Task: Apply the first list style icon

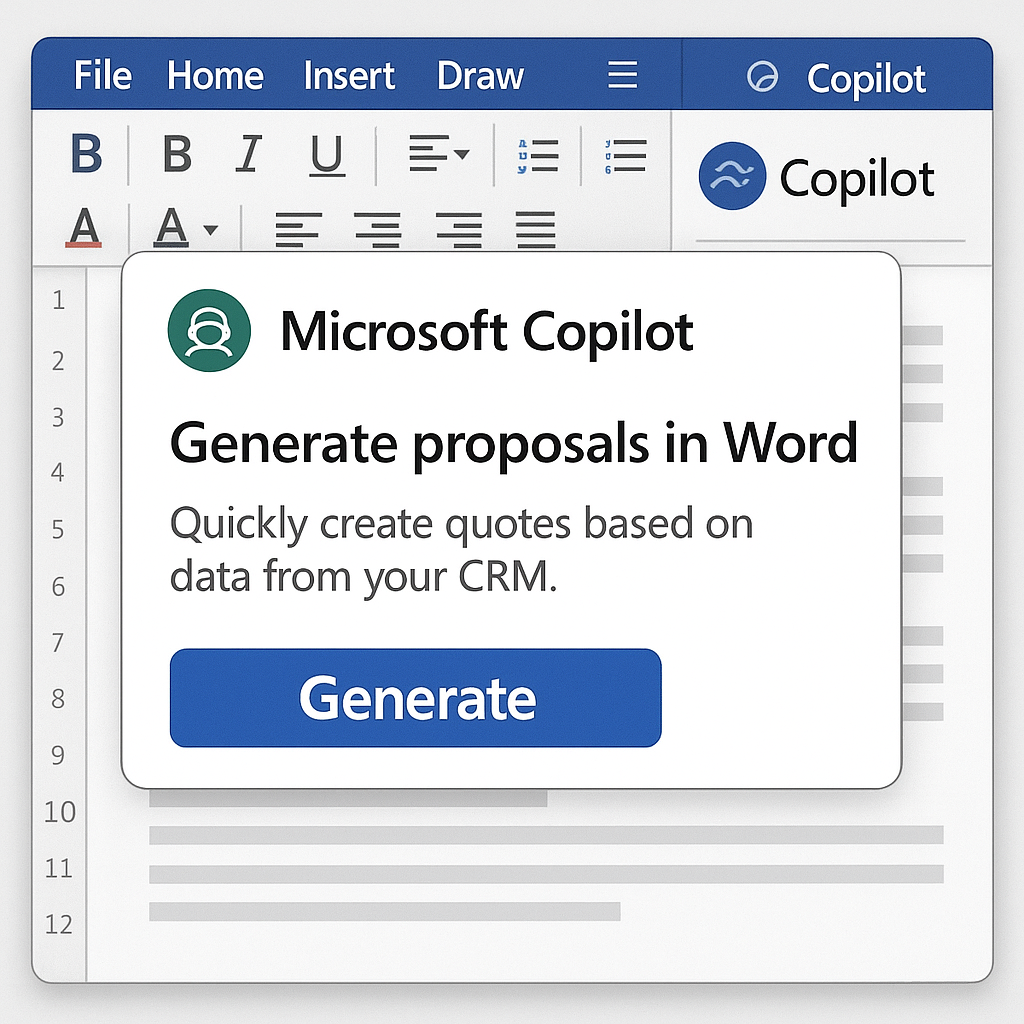Action: (x=537, y=156)
